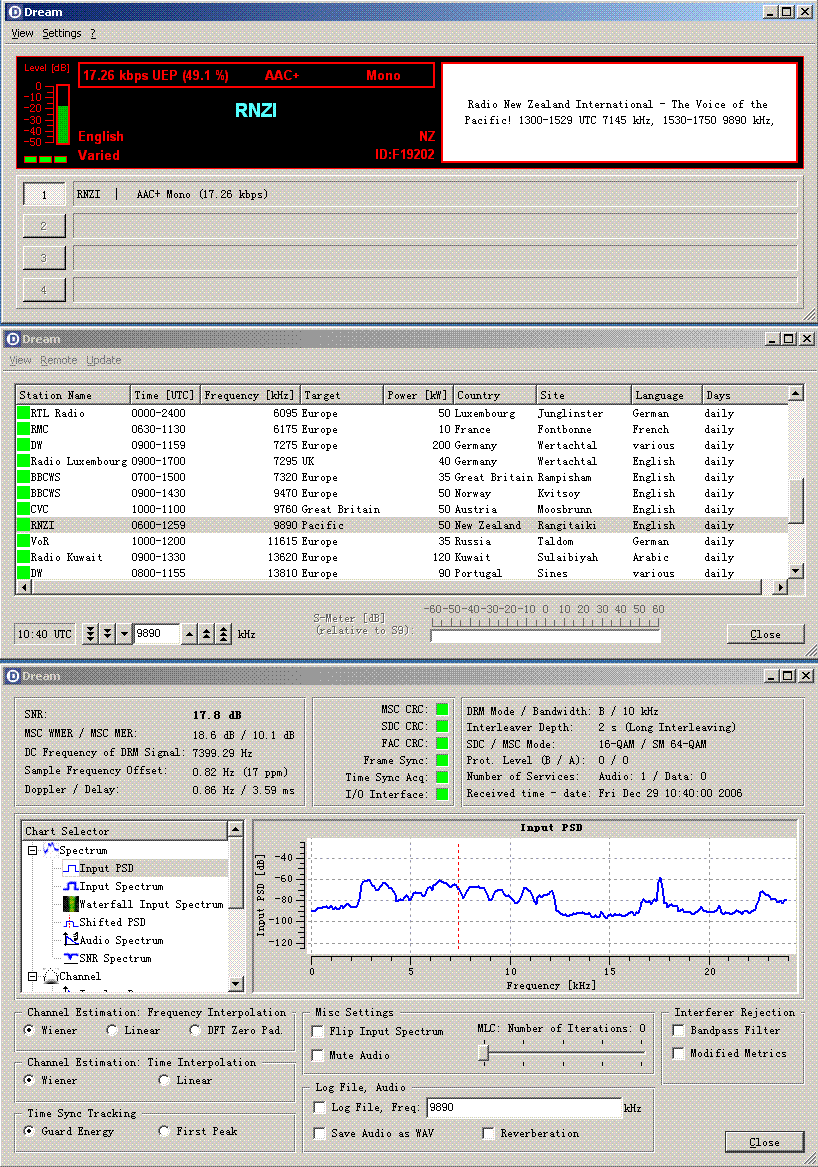This screenshot has height=1167, width=818.
Task: Collapse the Spectrum tree node
Action: pos(32,851)
